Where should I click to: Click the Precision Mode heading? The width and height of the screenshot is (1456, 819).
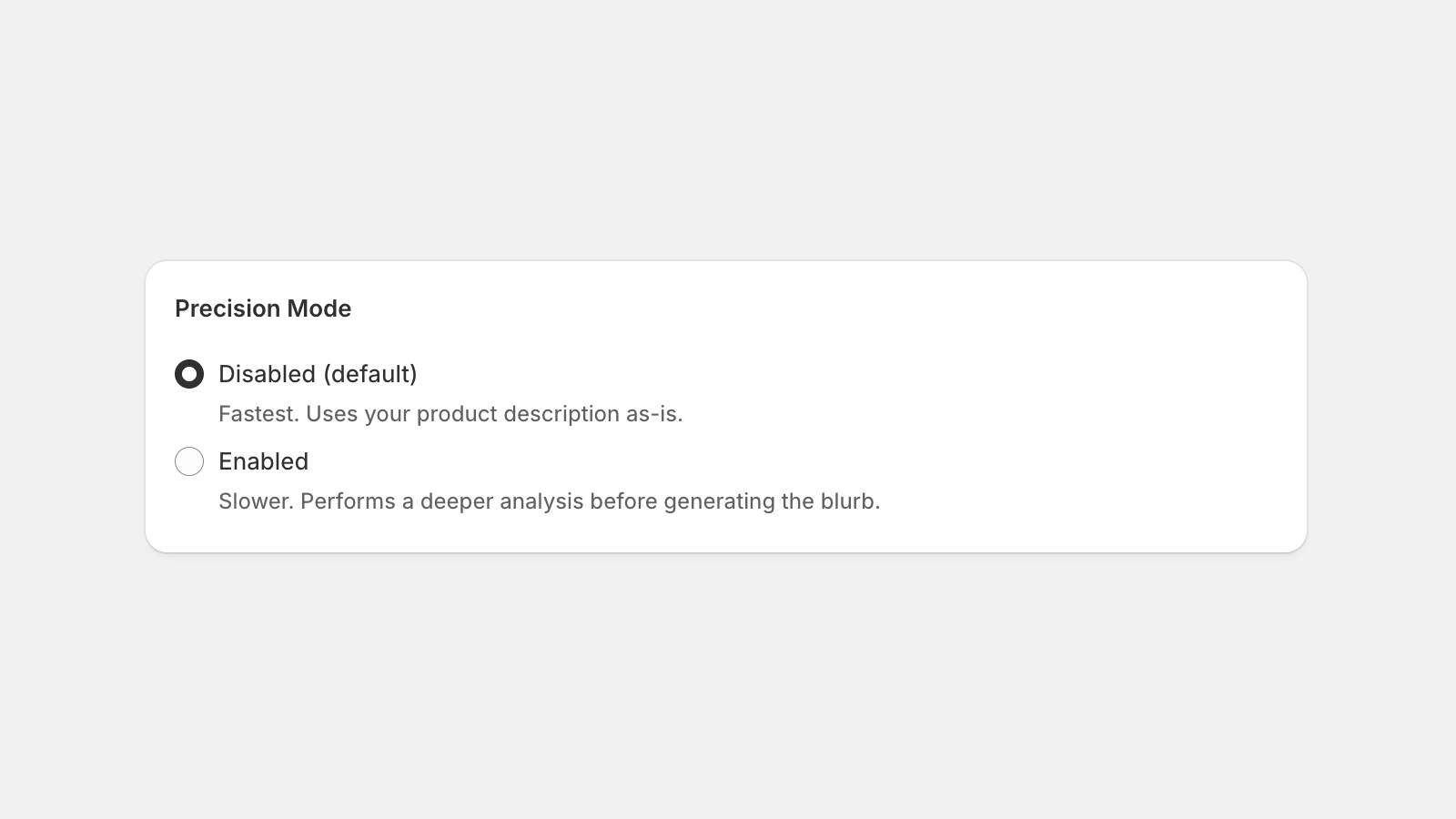[263, 308]
